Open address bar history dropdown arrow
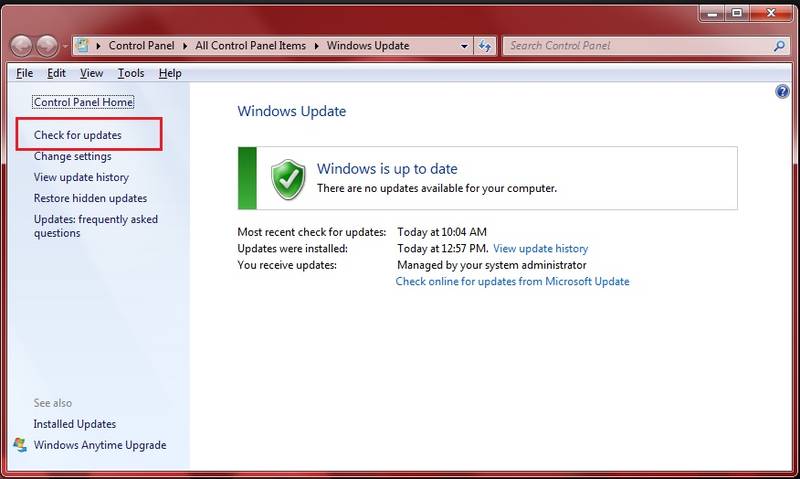 tap(464, 46)
